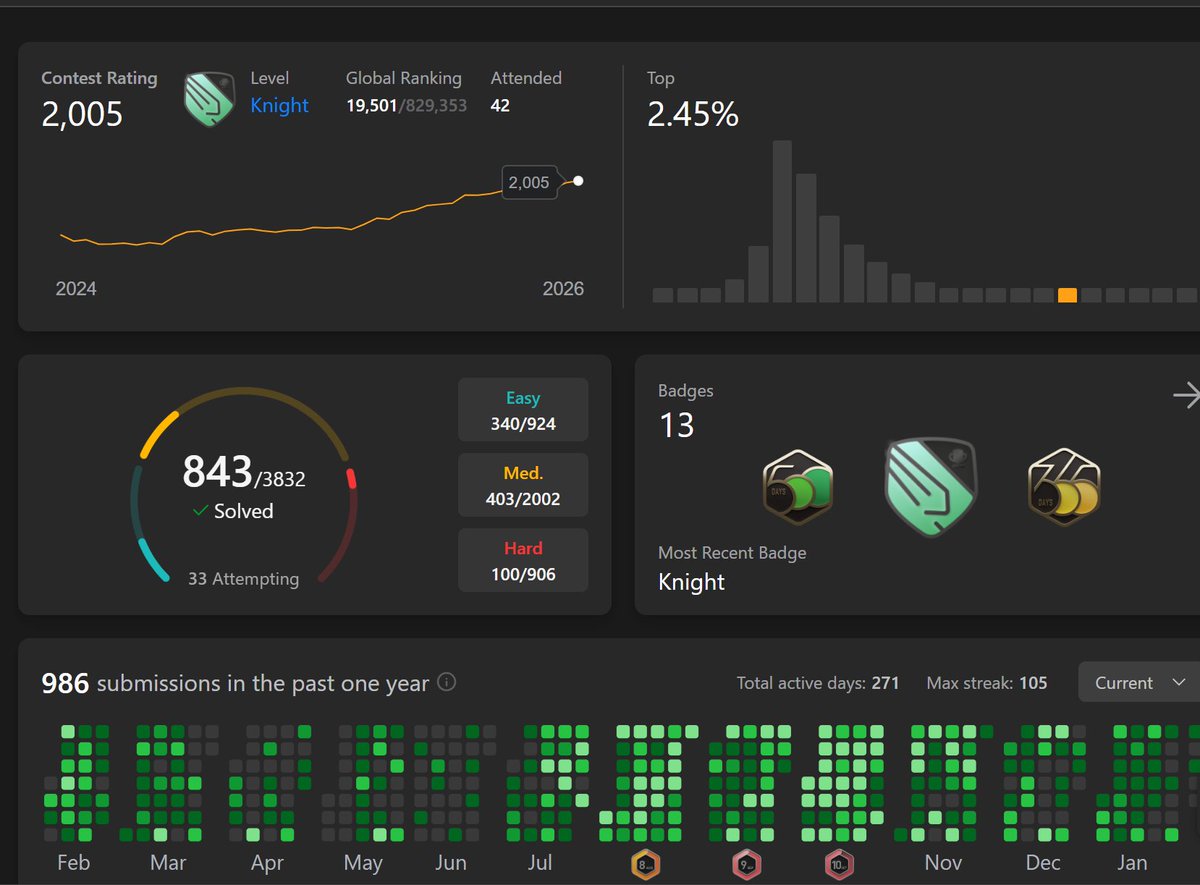Click the Contest Rating value 2,005

coord(82,114)
